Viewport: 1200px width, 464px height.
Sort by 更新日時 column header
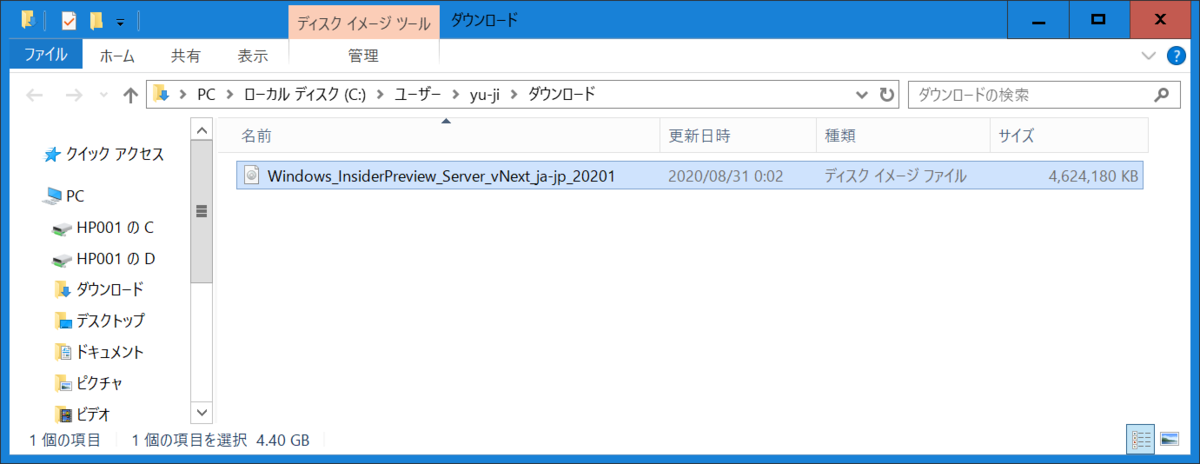[x=738, y=135]
